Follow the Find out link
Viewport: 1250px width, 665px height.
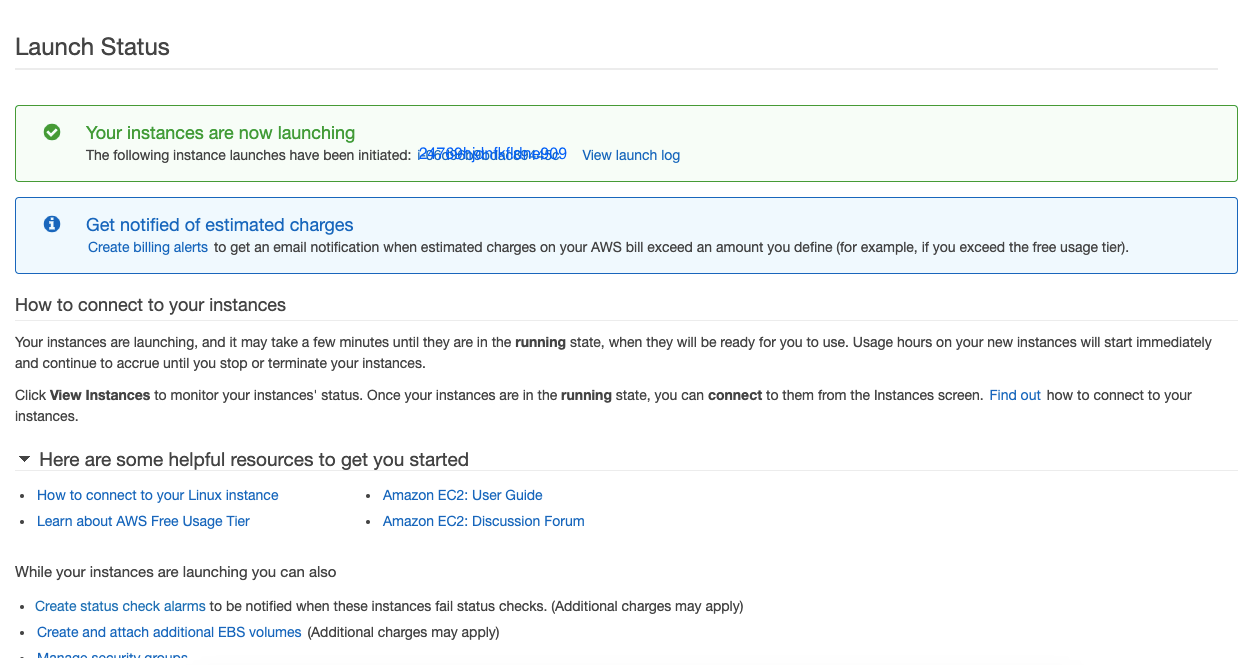(1015, 395)
